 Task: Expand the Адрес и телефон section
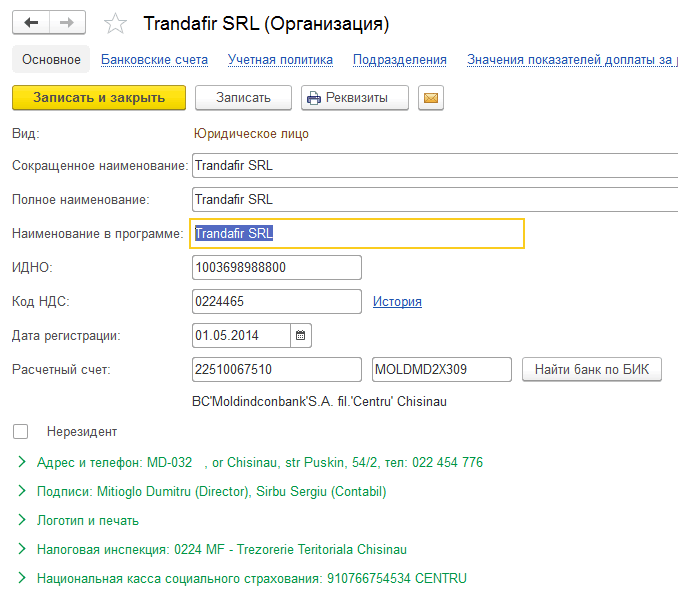tap(22, 462)
